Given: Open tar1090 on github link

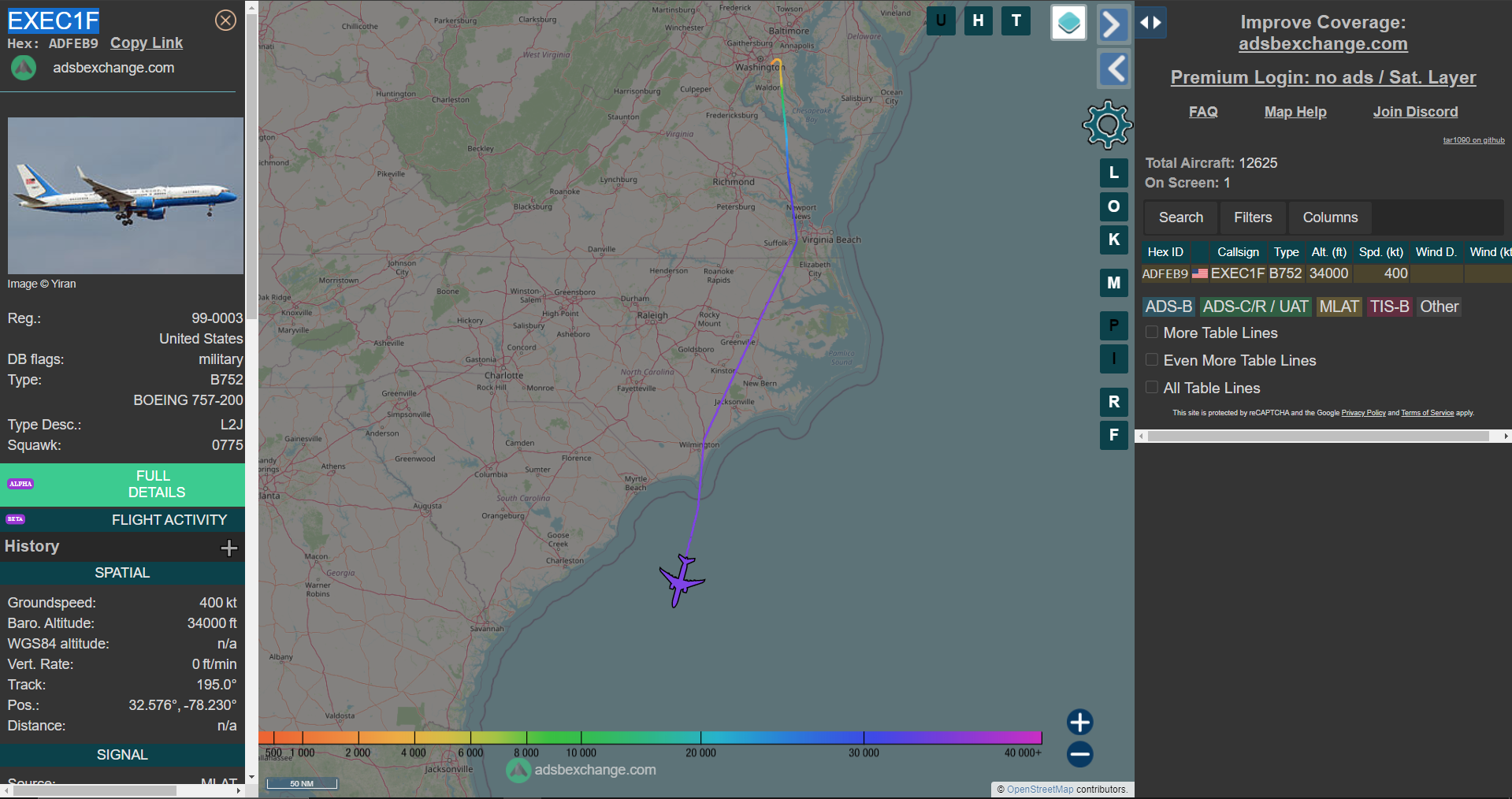Looking at the screenshot, I should click(1473, 140).
